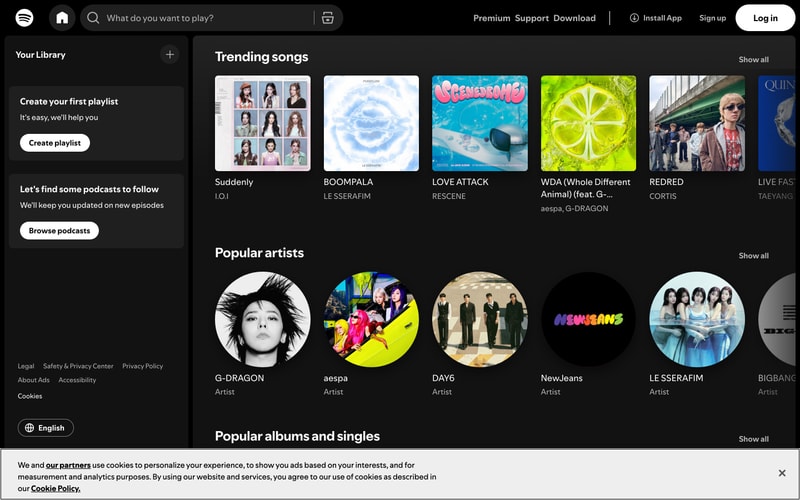Click the Browse podcasts button

tap(59, 231)
